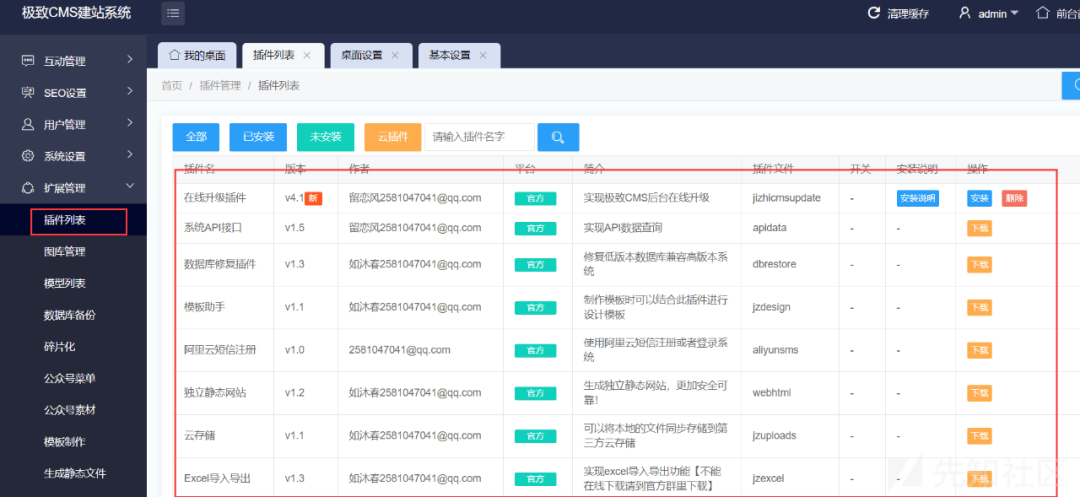Click the 互动管理 chat bubble icon
The image size is (1080, 497).
click(x=28, y=61)
